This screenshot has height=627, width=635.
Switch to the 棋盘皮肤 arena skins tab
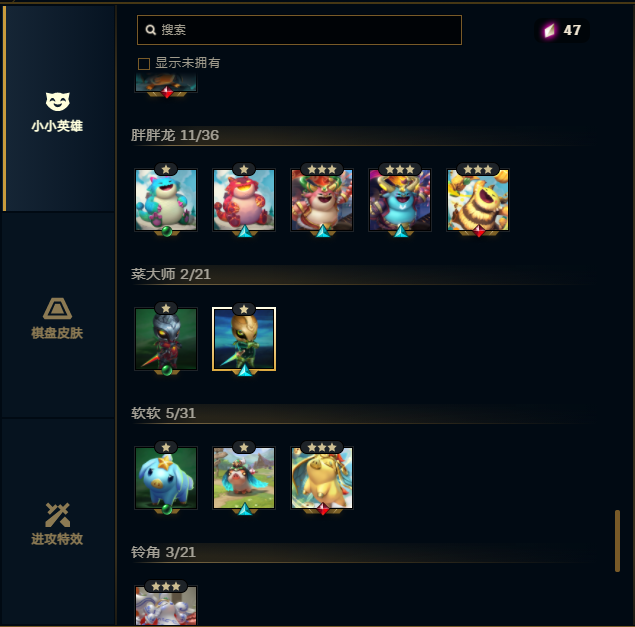58,318
